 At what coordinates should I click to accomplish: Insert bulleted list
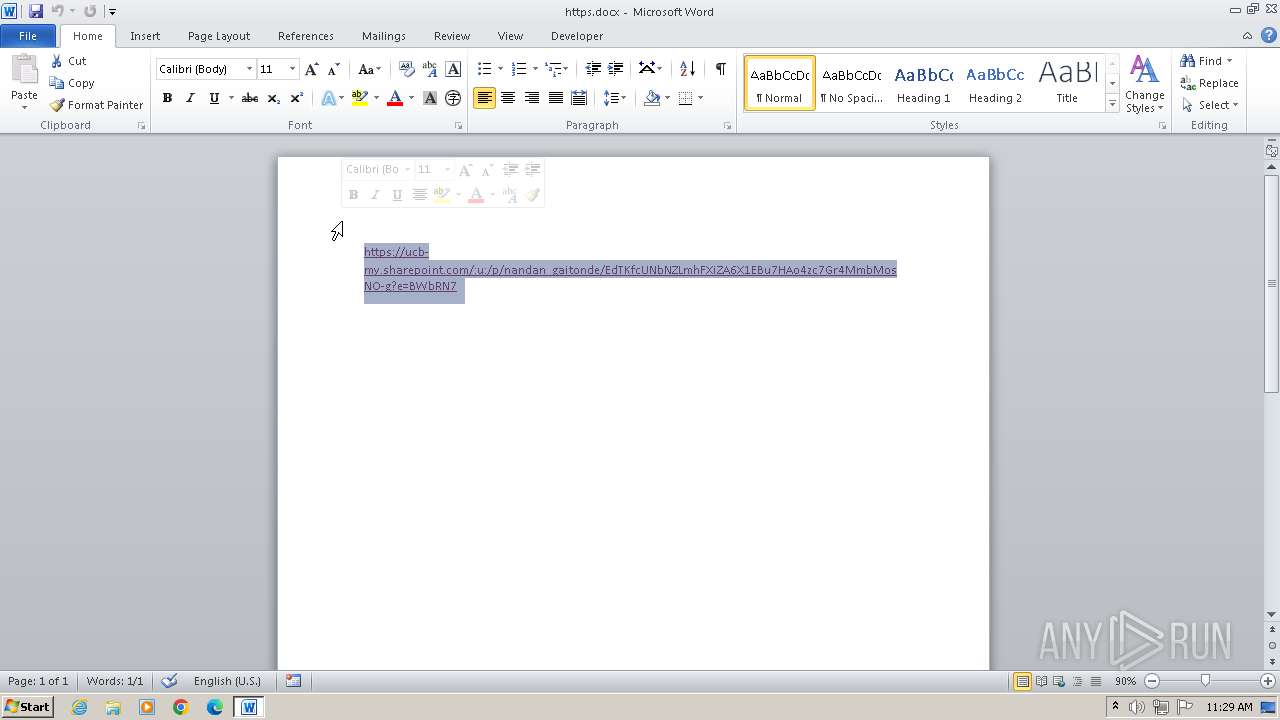484,69
